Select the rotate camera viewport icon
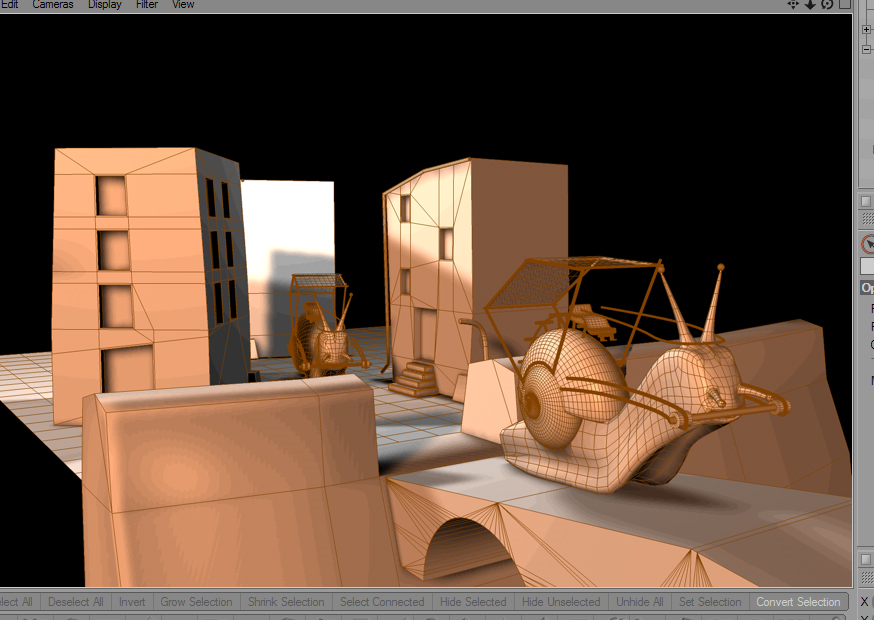The image size is (874, 620). (x=827, y=4)
